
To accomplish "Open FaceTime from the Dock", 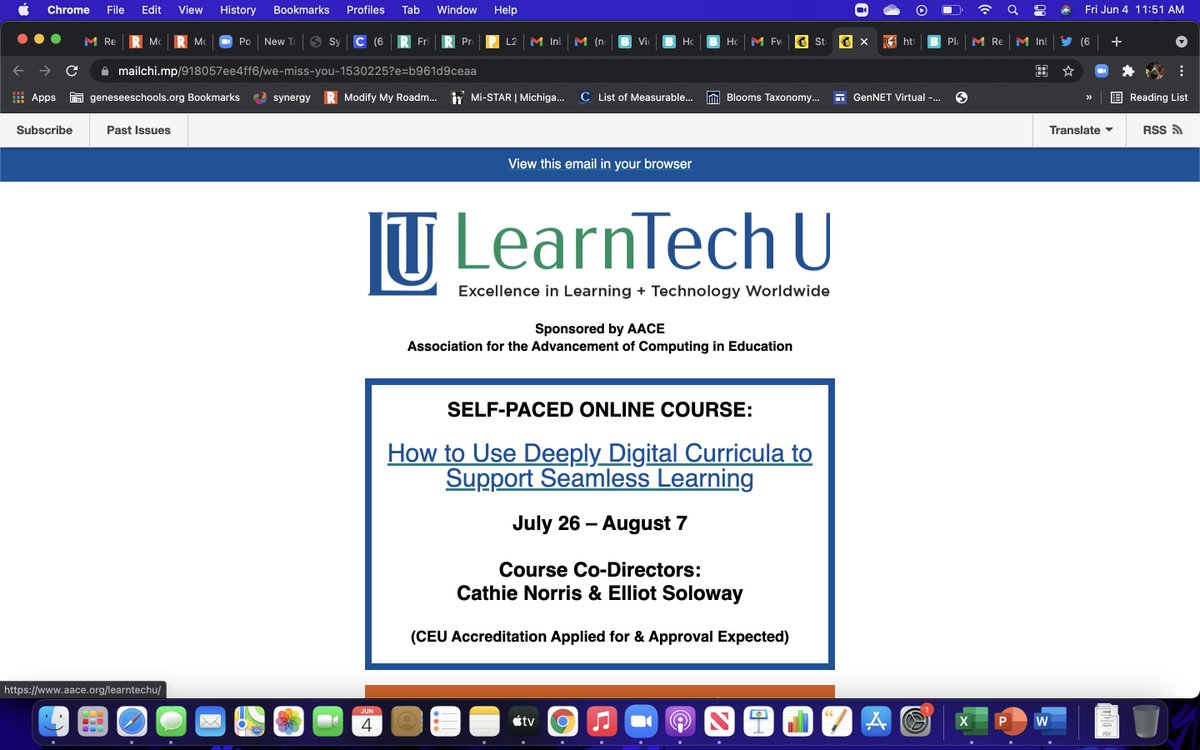I will click(x=327, y=720).
